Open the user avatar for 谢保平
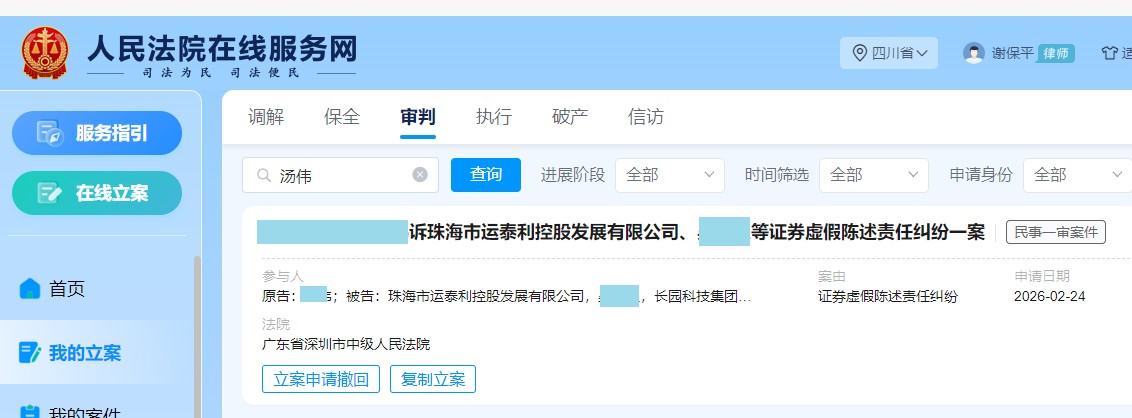The image size is (1132, 418). pos(973,53)
